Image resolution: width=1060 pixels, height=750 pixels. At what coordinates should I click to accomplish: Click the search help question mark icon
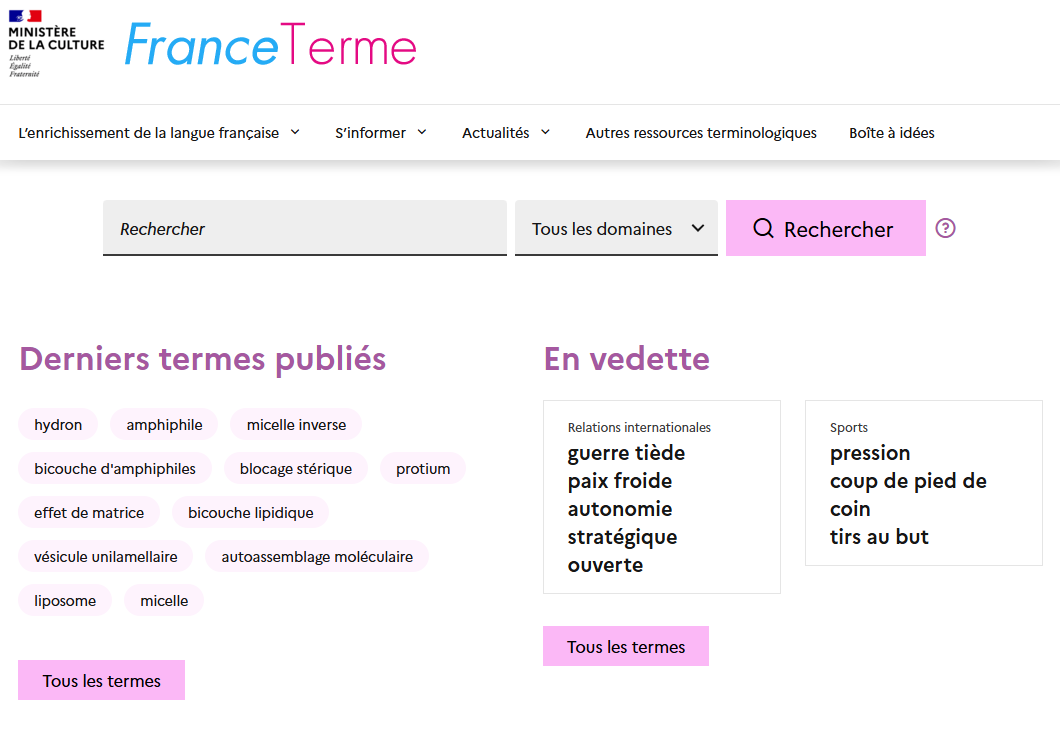[x=945, y=229]
